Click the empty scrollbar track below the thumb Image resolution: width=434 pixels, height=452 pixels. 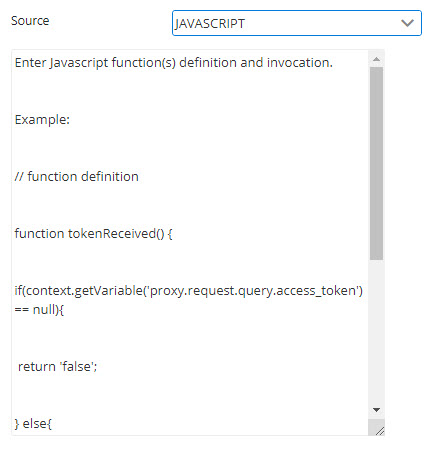(376, 330)
